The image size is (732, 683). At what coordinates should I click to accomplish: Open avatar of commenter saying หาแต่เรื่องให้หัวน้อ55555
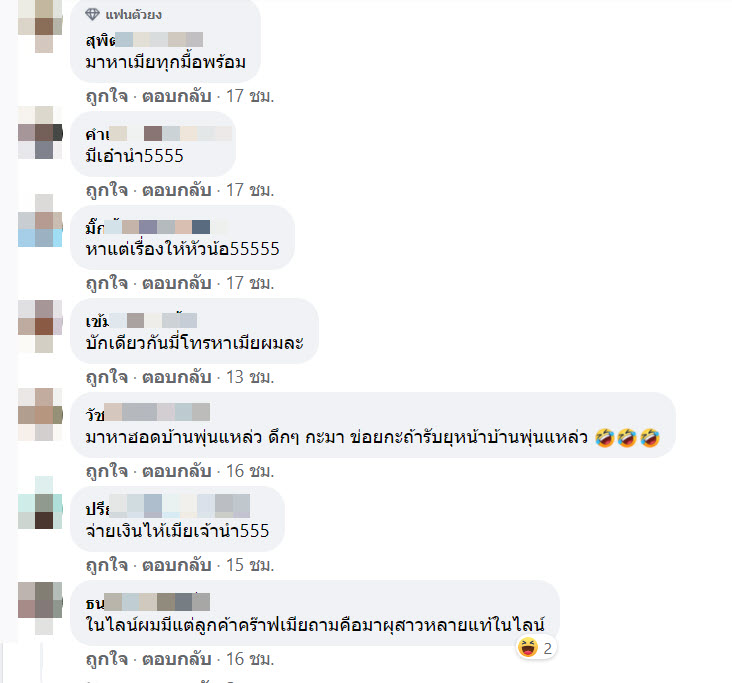[40, 221]
